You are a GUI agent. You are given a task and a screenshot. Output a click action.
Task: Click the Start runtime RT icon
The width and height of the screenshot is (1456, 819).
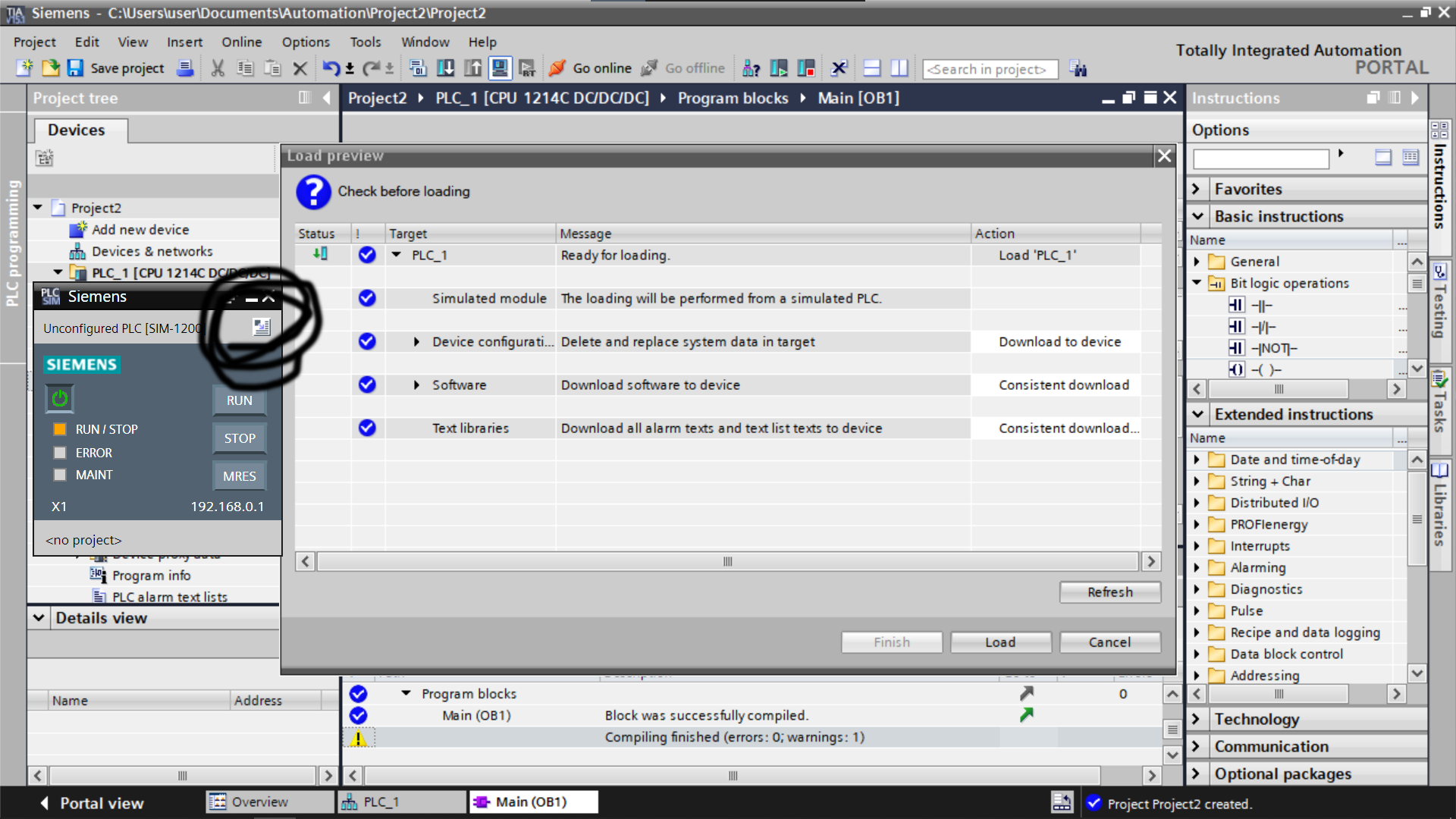(527, 68)
